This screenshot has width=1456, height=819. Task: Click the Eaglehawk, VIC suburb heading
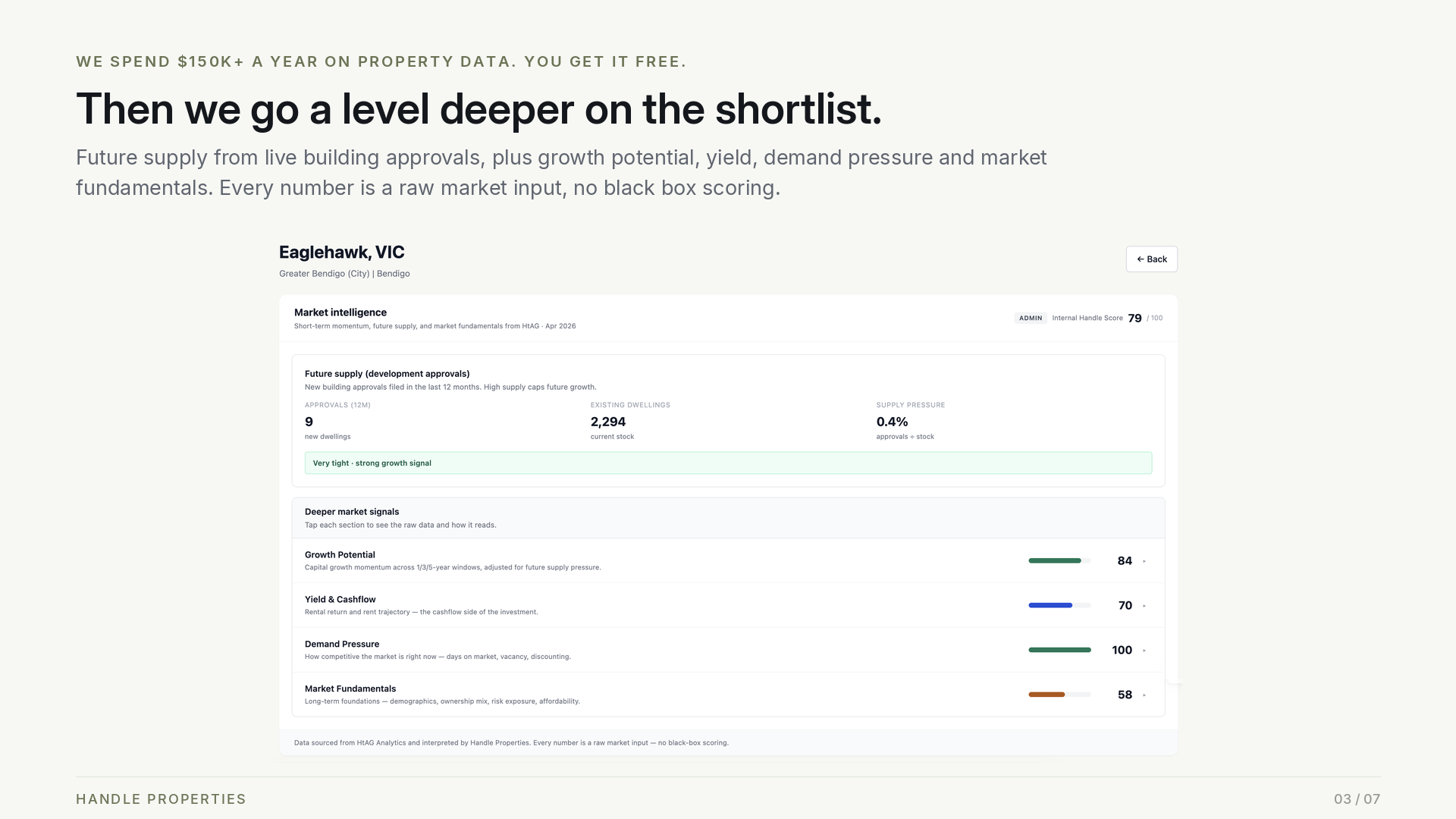tap(342, 253)
